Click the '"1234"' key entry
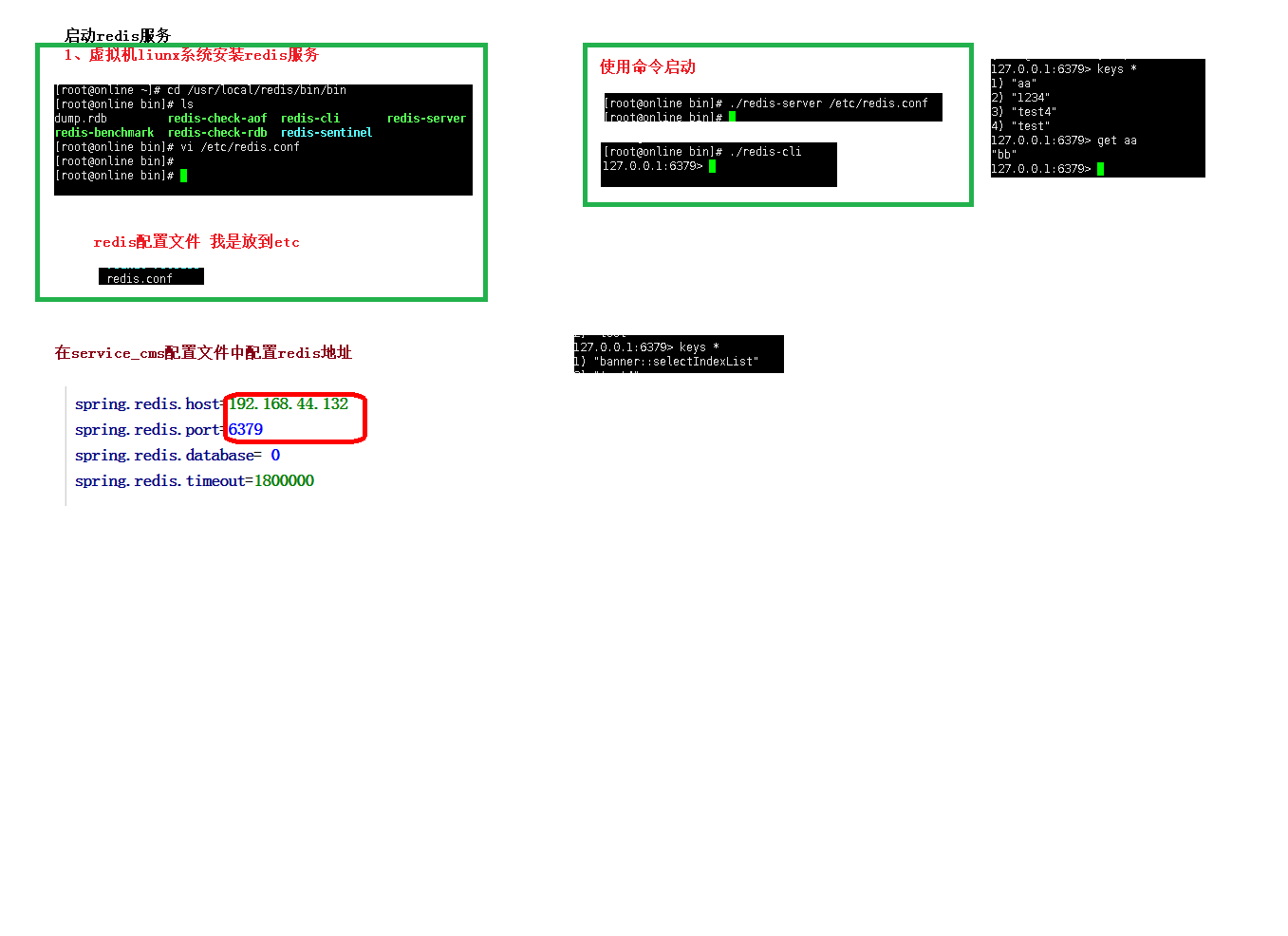Screen dimensions: 1288x936 click(1021, 98)
